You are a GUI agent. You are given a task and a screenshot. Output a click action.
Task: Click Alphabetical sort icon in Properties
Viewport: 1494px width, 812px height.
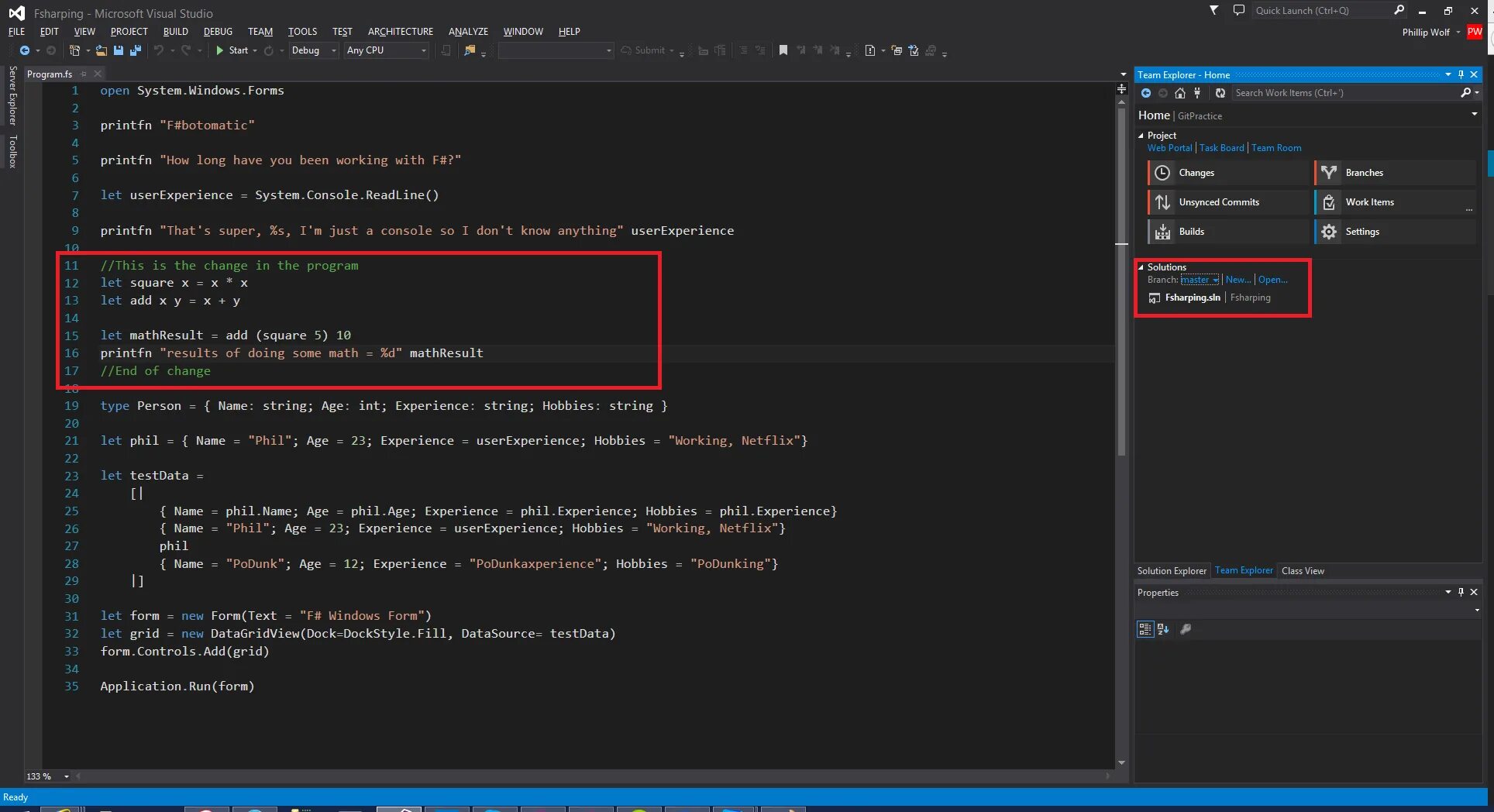(x=1163, y=629)
